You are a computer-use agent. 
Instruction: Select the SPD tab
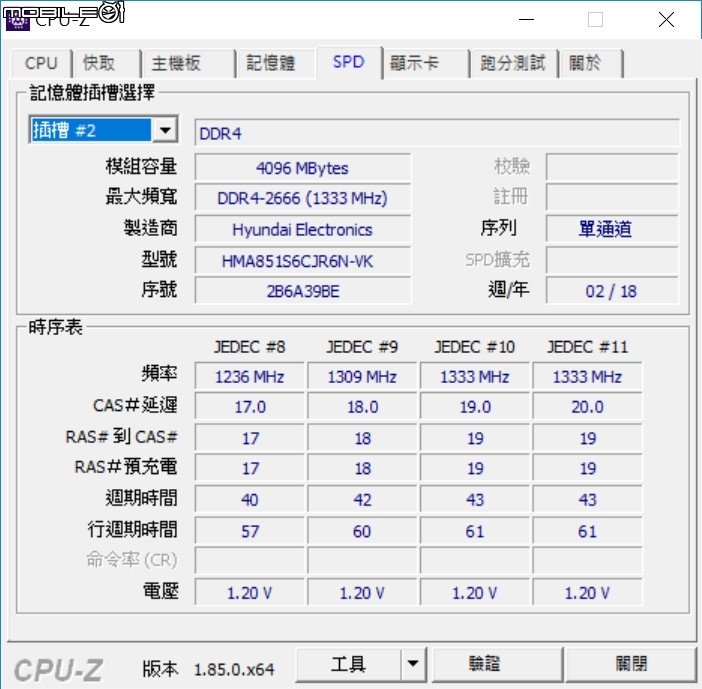coord(349,62)
